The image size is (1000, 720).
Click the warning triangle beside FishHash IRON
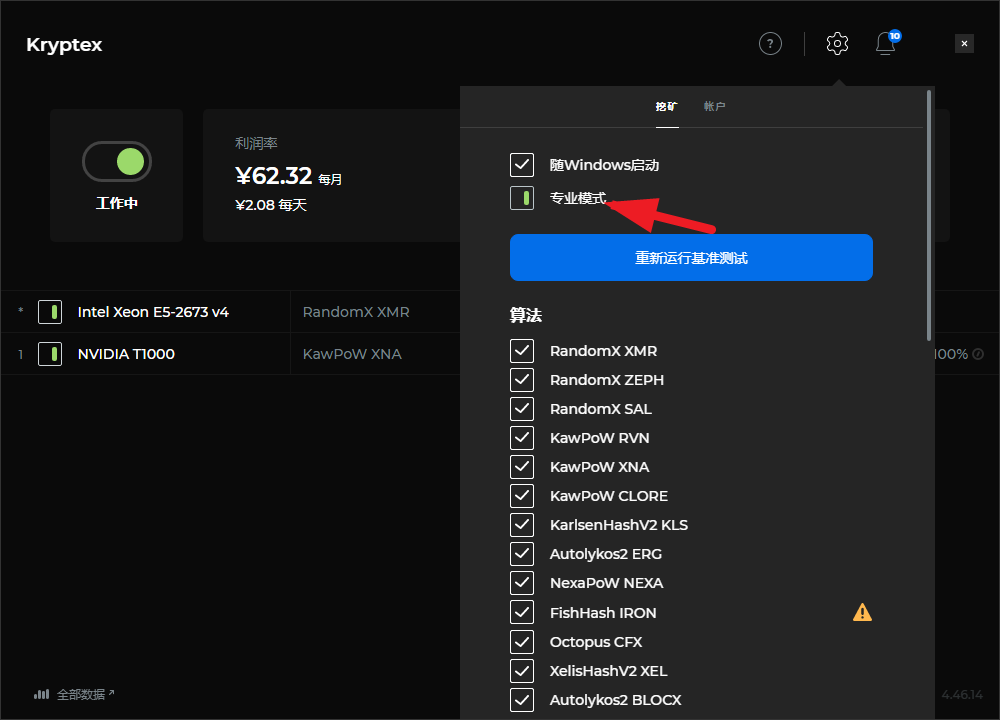pyautogui.click(x=862, y=612)
